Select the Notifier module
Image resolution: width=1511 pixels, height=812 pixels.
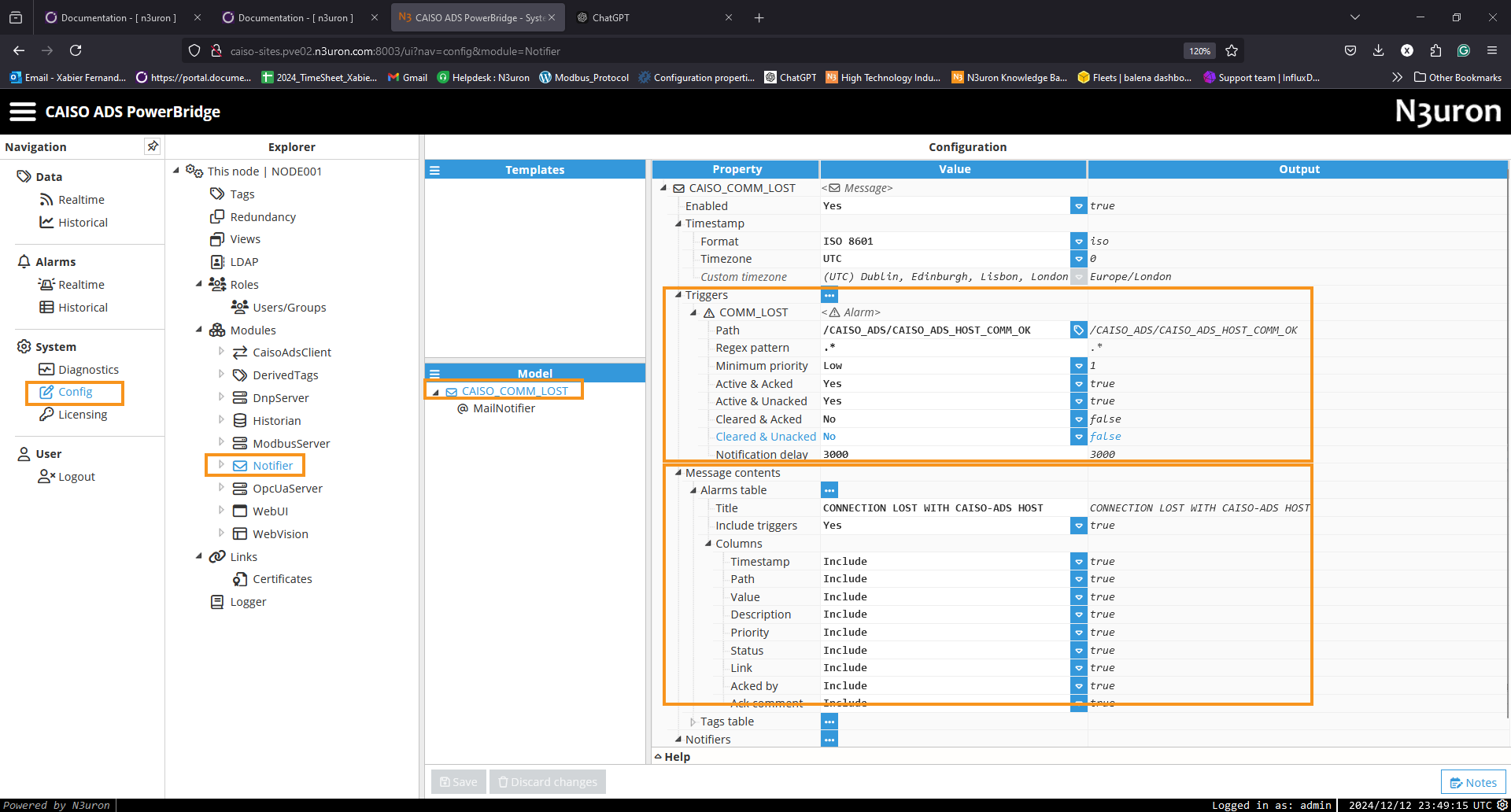[x=263, y=466]
